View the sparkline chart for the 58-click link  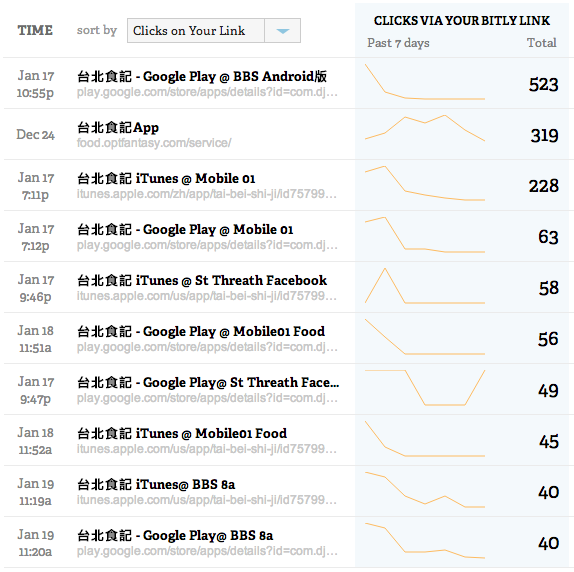coord(425,286)
